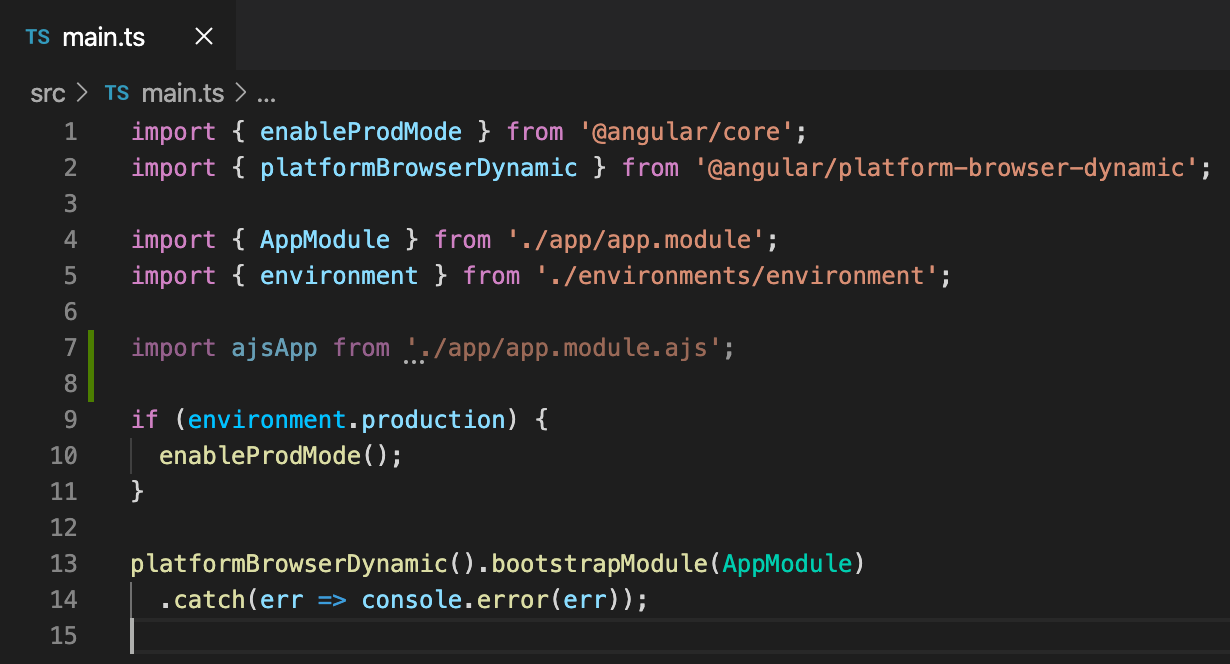Click line number 13 in the gutter
The image size is (1230, 664).
63,564
